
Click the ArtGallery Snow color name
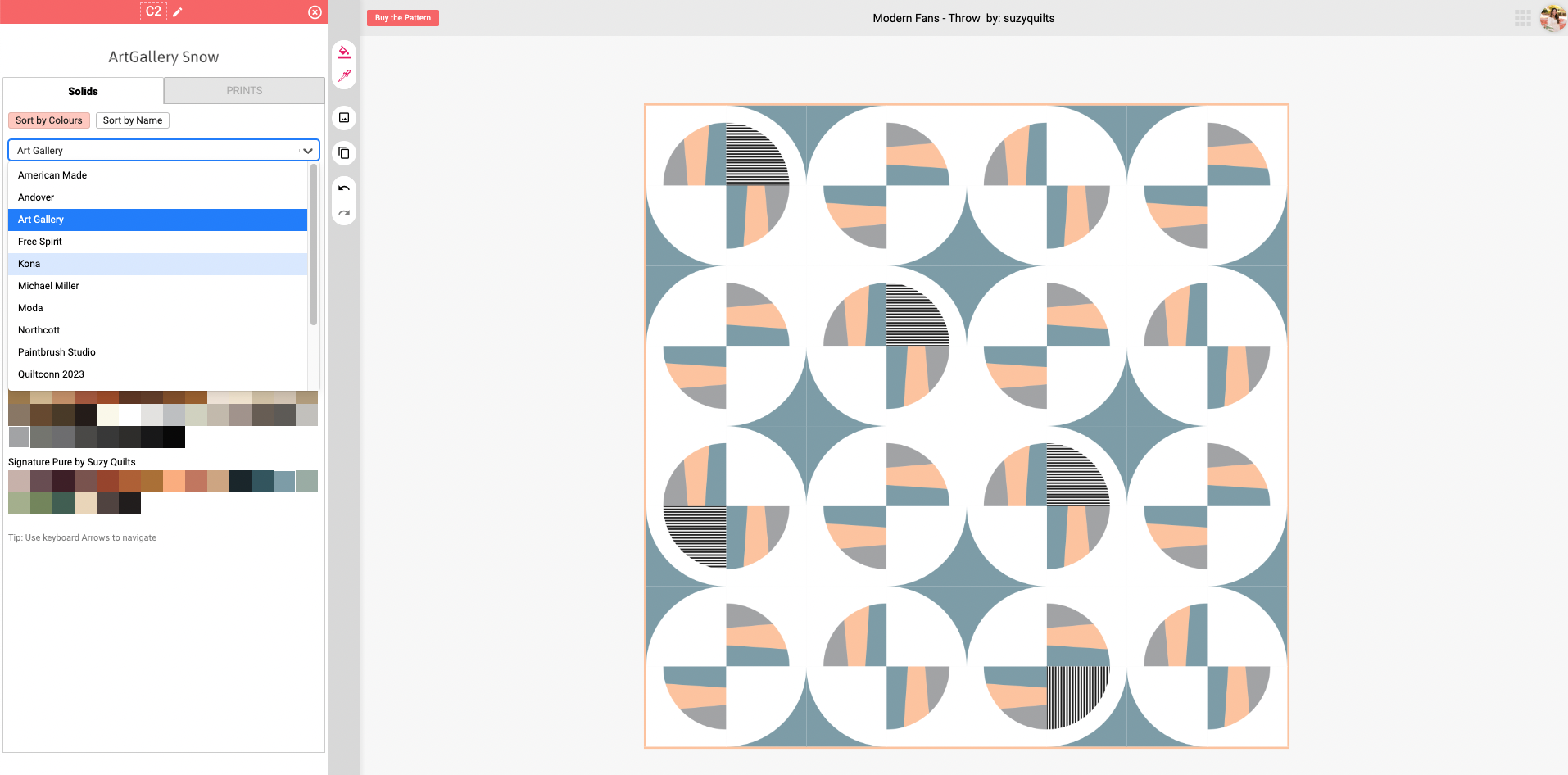click(164, 57)
